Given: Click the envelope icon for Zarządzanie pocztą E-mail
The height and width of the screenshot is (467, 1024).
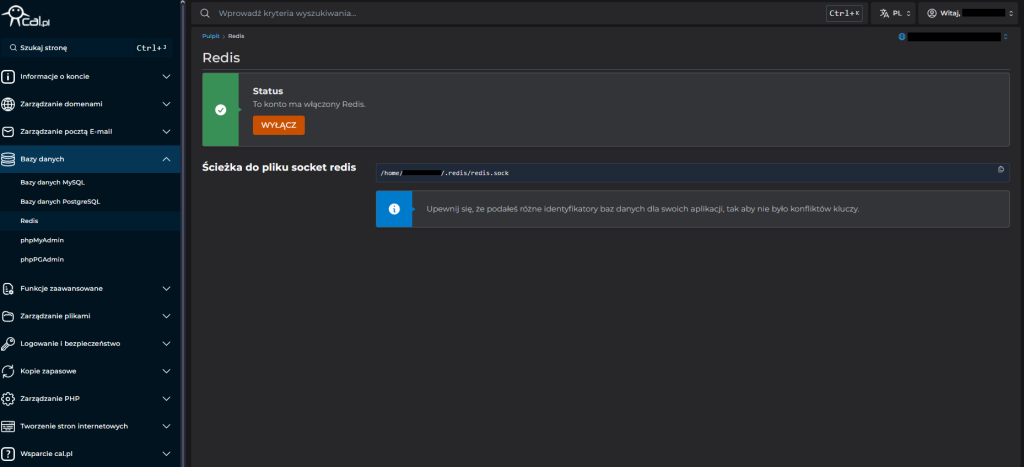Looking at the screenshot, I should pyautogui.click(x=9, y=131).
